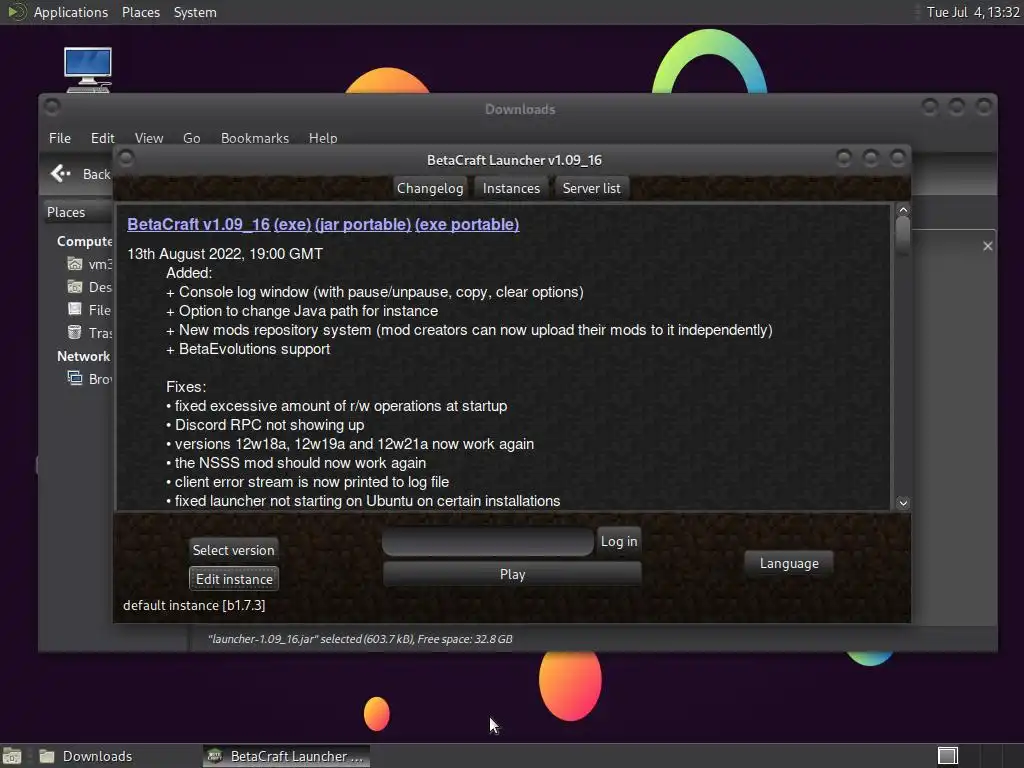The width and height of the screenshot is (1024, 768).
Task: Open the Server list tab
Action: coord(592,188)
